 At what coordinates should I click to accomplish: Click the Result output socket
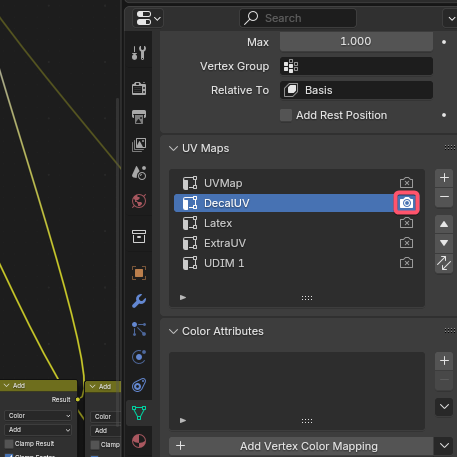78,399
